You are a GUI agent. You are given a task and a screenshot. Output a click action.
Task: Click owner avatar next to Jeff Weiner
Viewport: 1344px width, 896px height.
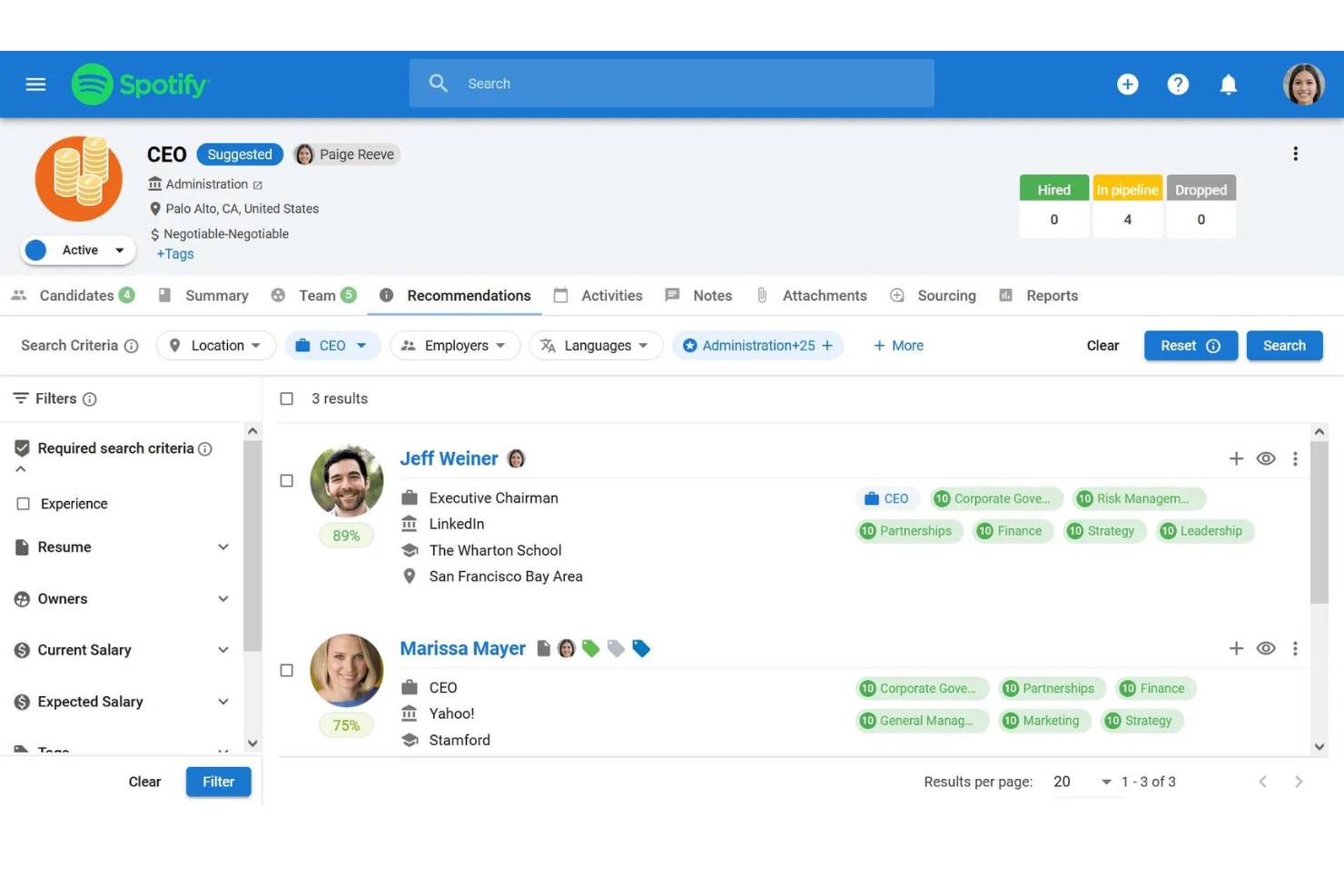tap(516, 458)
